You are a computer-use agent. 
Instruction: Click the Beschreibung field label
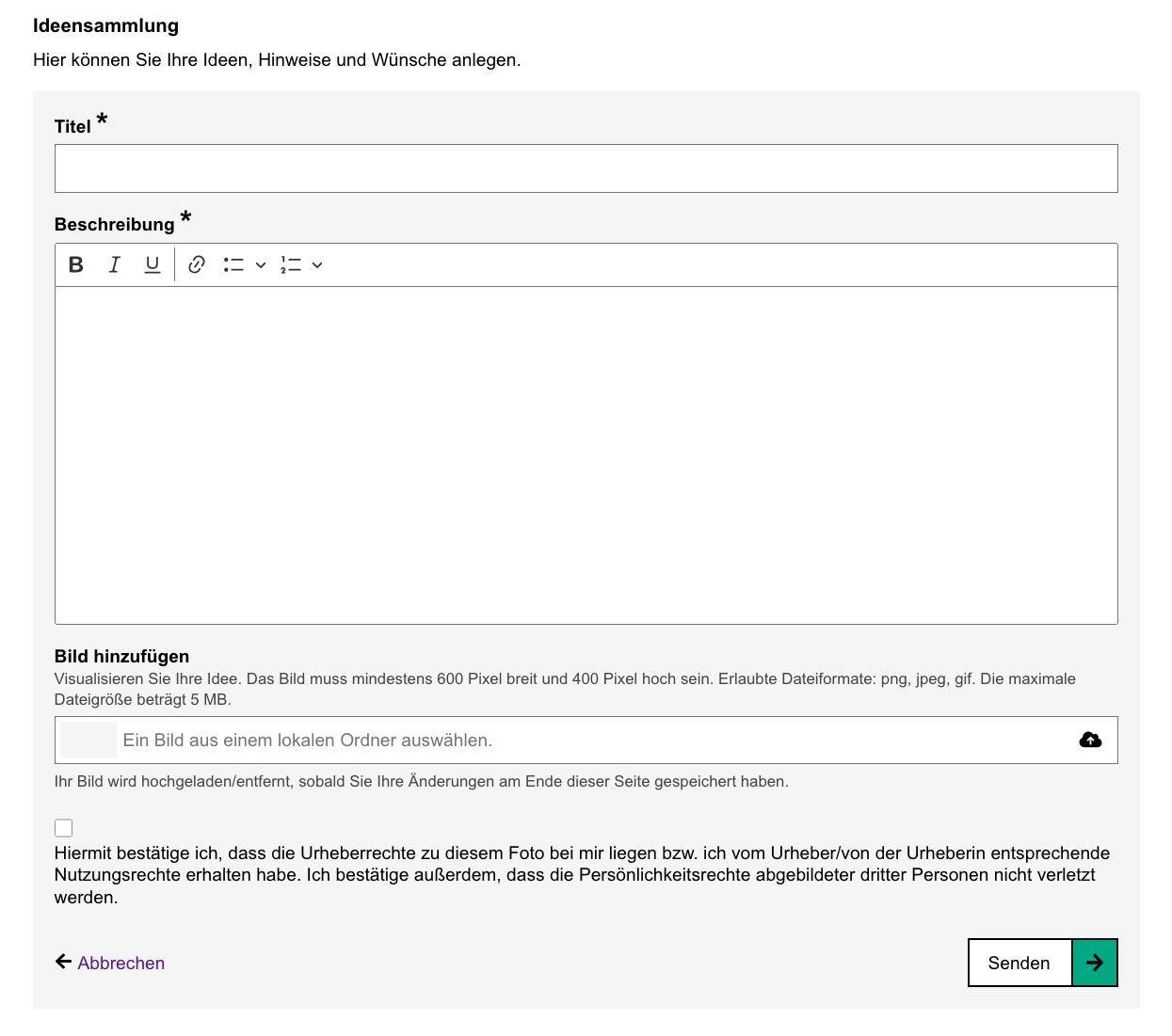coord(114,225)
